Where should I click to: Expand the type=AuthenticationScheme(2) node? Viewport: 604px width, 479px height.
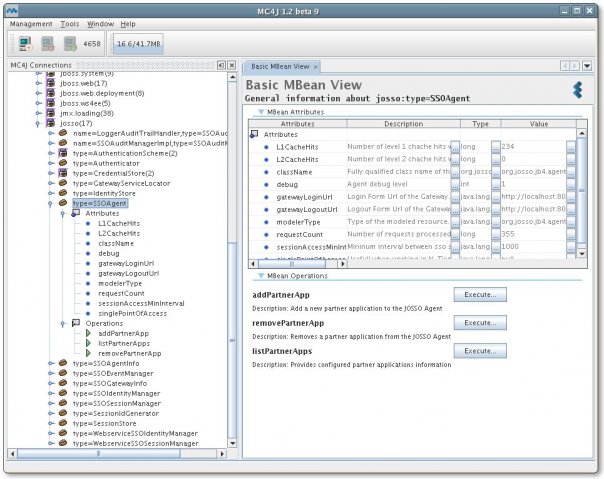(49, 153)
